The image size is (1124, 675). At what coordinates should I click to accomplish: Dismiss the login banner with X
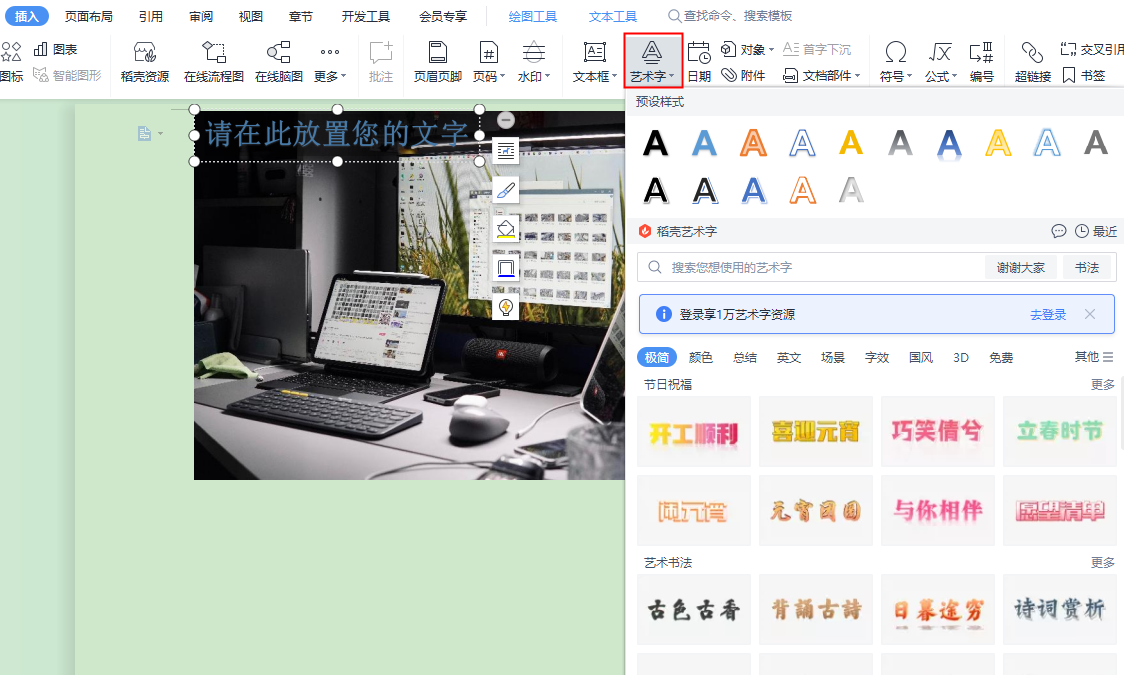point(1090,314)
